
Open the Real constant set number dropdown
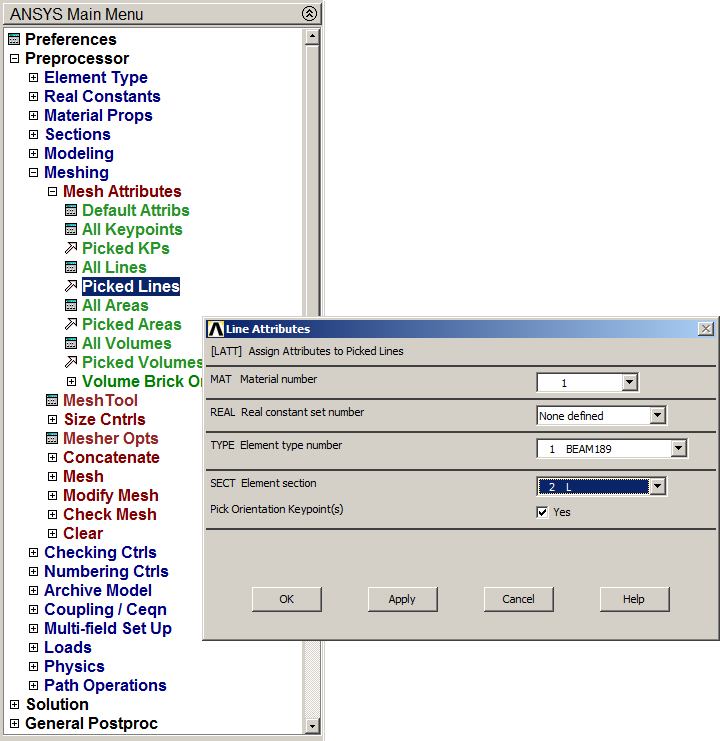[x=657, y=415]
